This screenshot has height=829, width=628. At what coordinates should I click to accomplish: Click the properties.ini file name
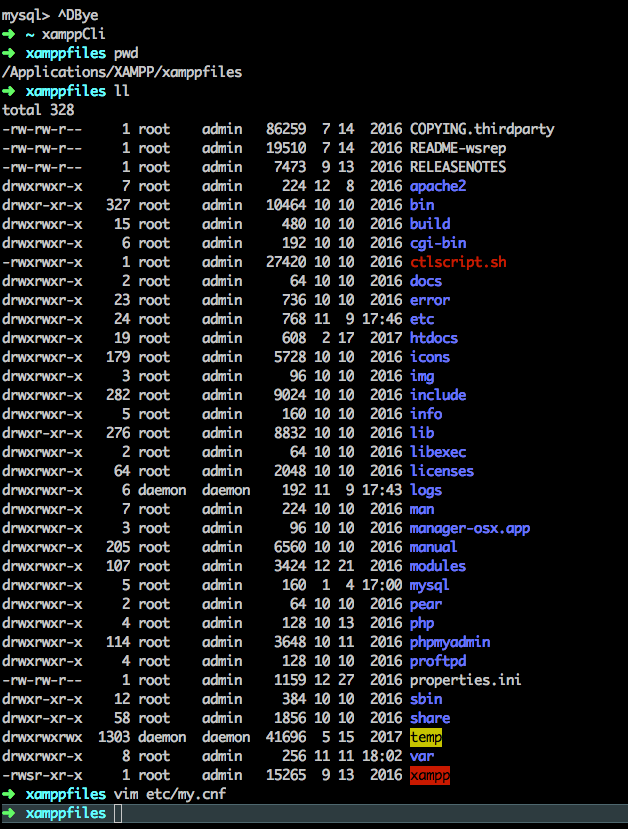466,680
